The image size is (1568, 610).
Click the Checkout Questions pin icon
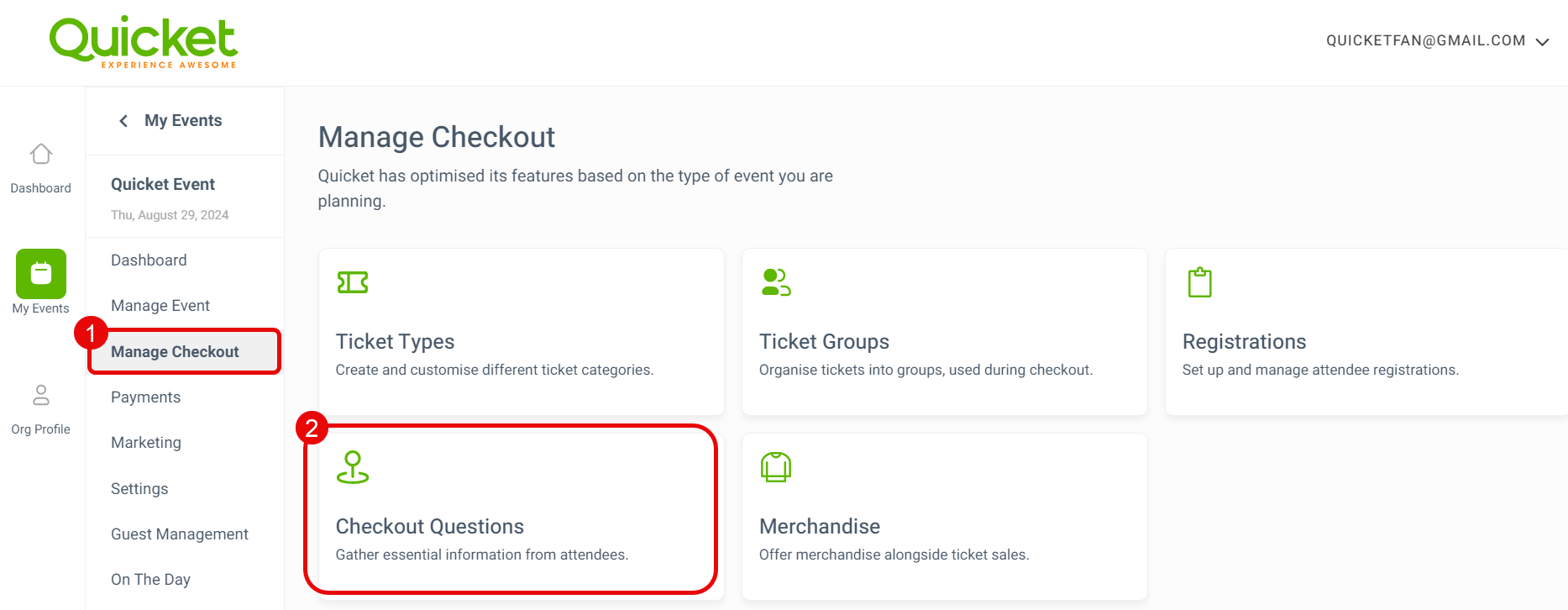click(x=353, y=467)
